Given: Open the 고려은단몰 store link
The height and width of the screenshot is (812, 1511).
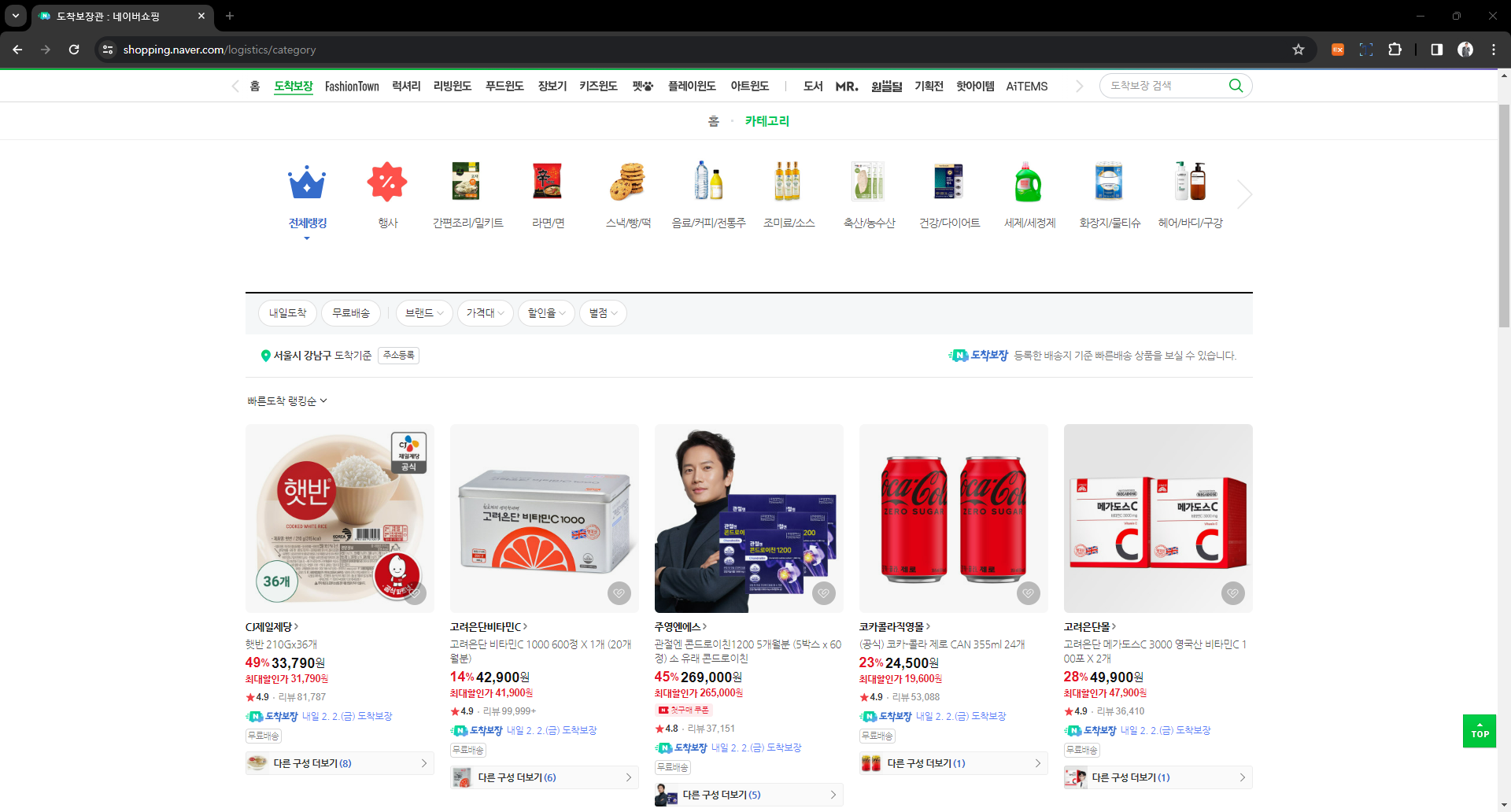Looking at the screenshot, I should click(1090, 627).
